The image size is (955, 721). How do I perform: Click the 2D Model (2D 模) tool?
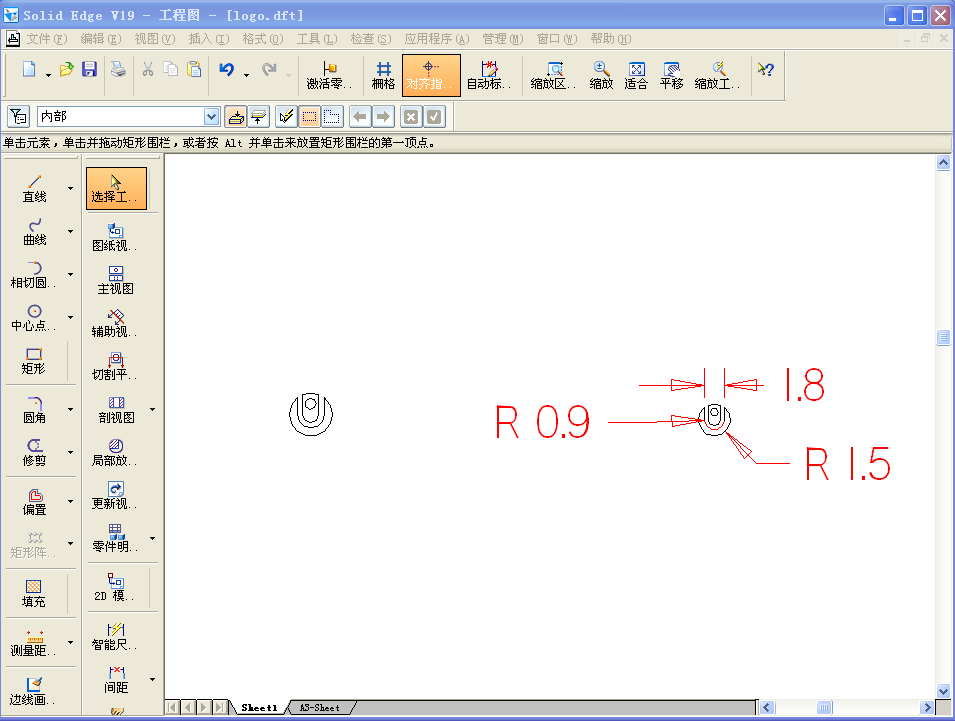point(116,588)
